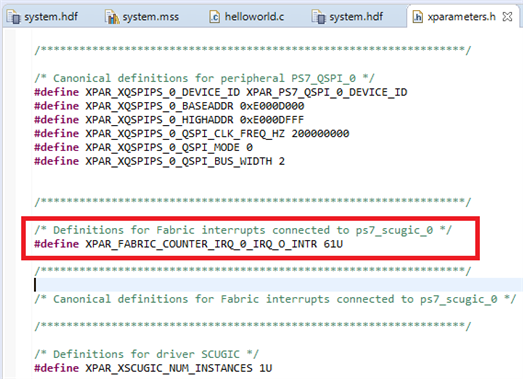Click the XPAR_XSCUGIC_NUM_INSTANCES define line
The image size is (523, 379).
click(x=153, y=368)
